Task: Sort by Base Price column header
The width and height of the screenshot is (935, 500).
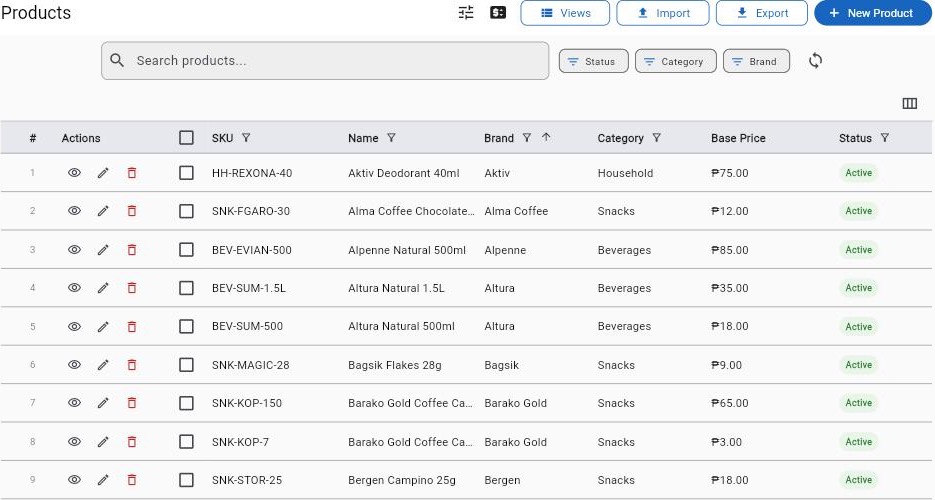Action: click(x=738, y=138)
